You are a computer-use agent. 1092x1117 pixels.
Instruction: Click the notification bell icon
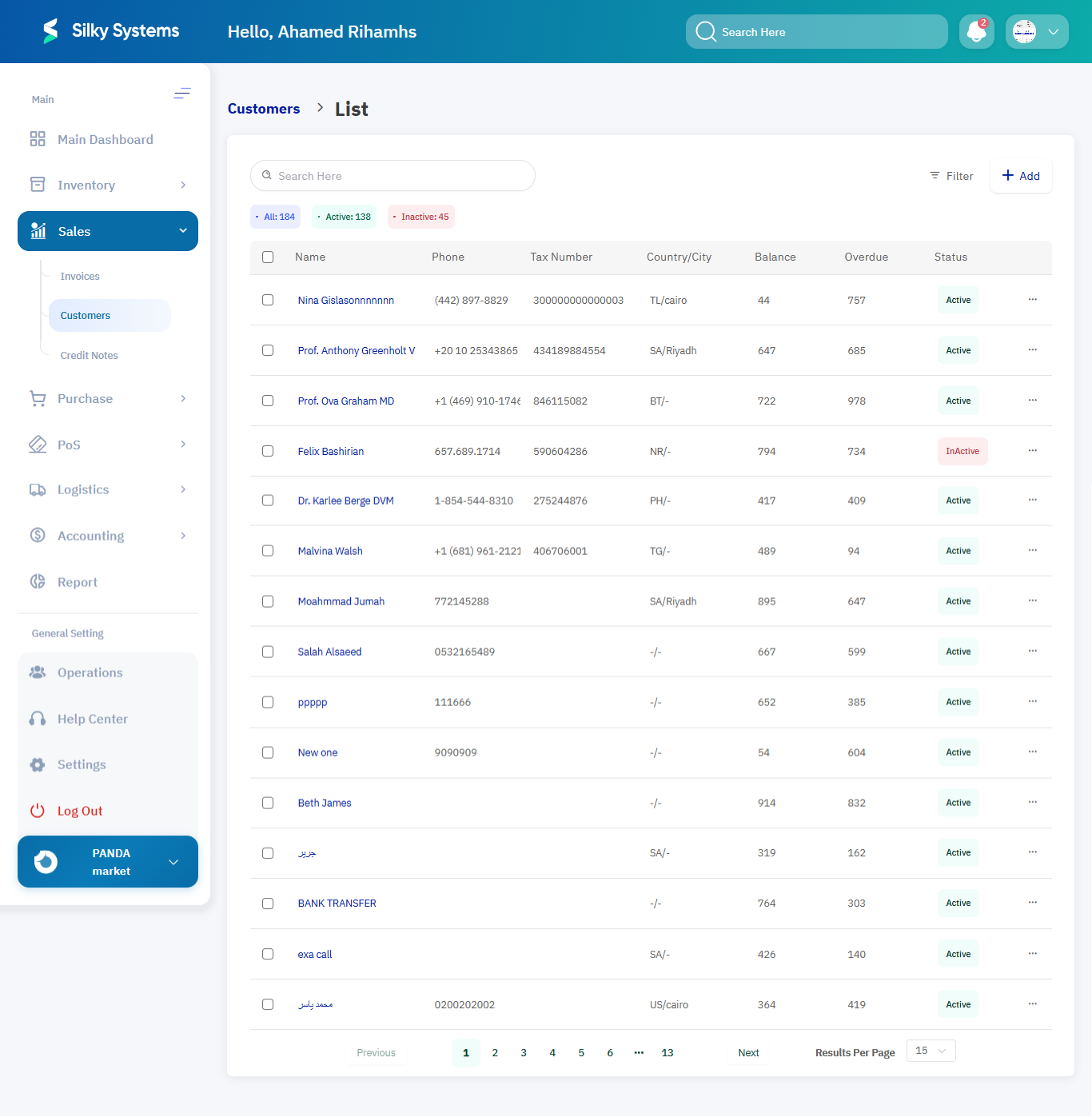click(976, 31)
